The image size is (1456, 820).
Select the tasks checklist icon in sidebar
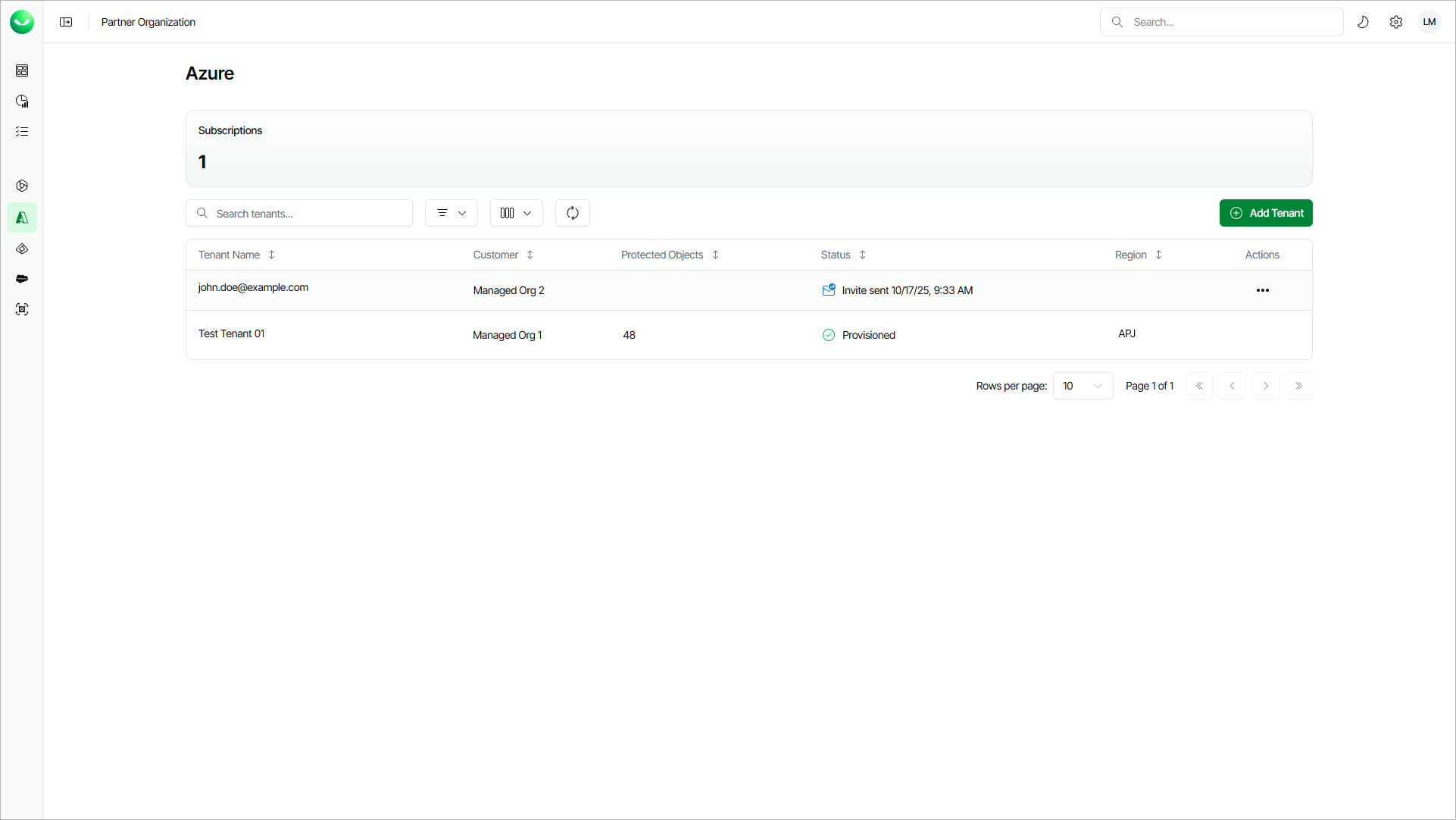point(22,131)
